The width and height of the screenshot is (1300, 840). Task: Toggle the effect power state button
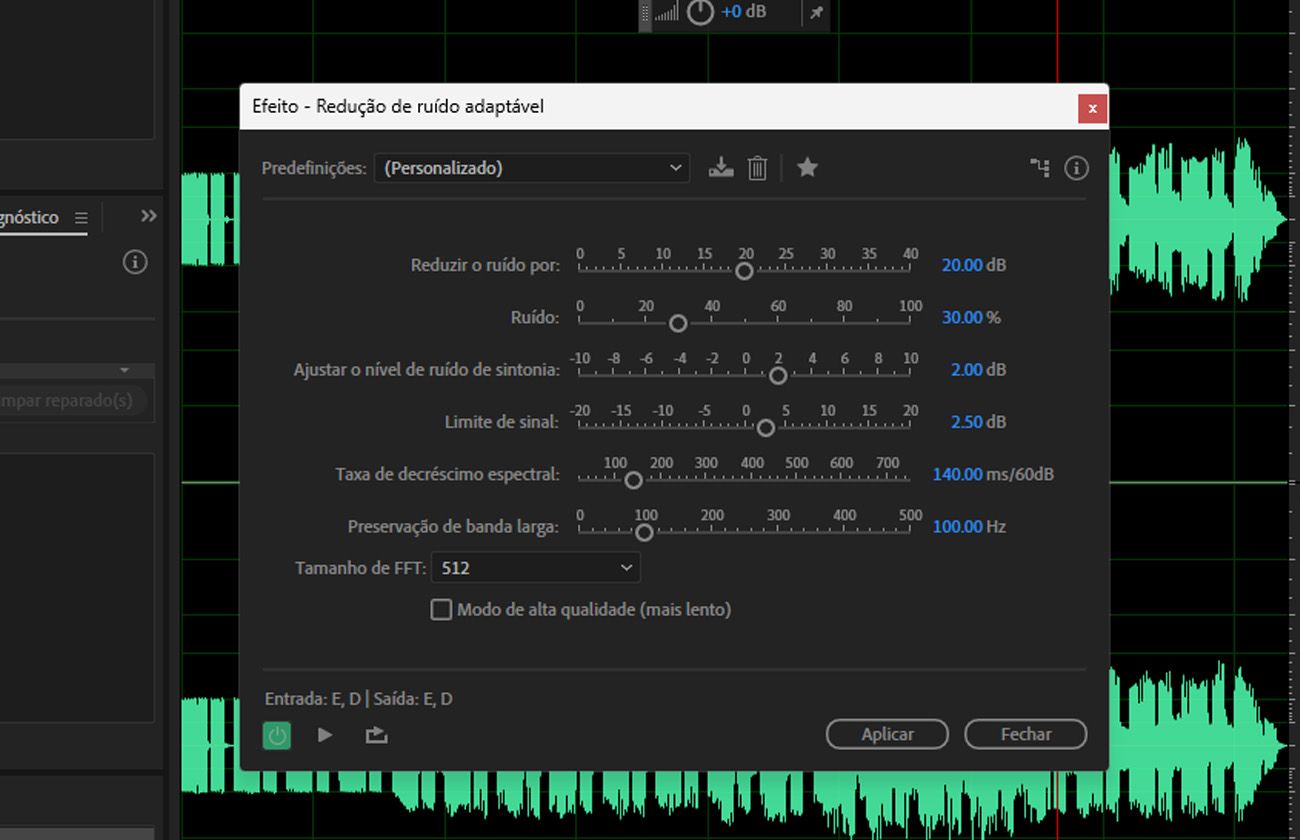tap(277, 736)
